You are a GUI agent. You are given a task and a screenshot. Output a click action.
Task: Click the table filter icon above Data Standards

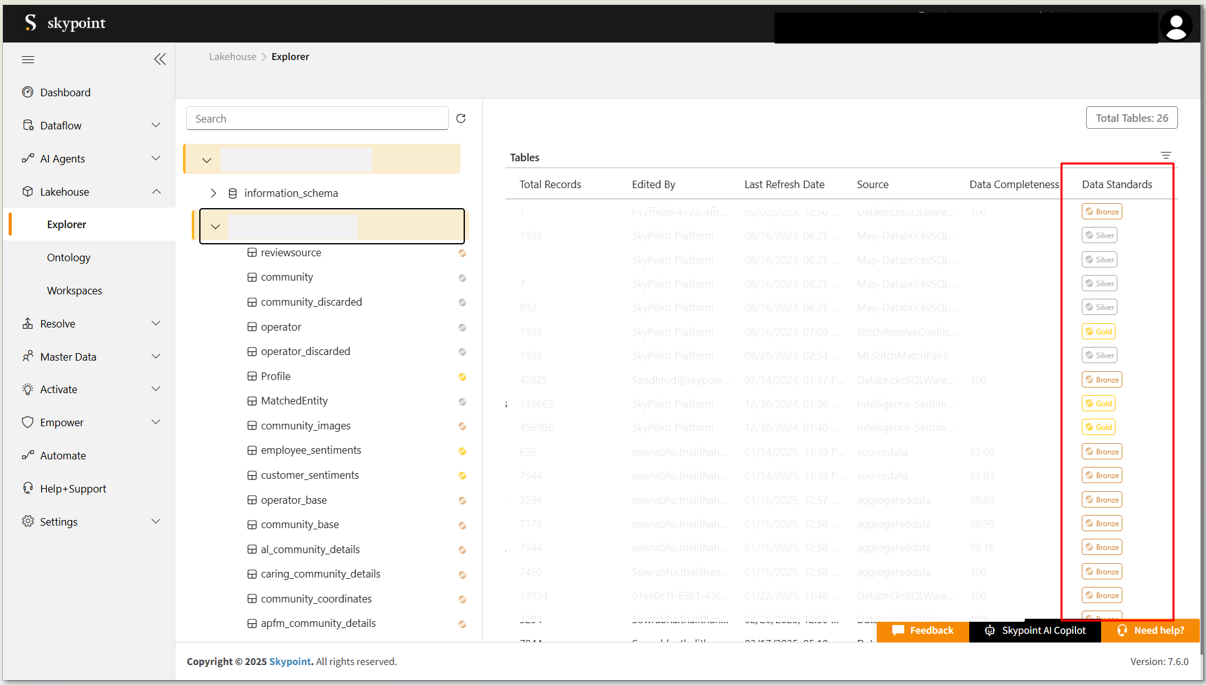point(1166,156)
